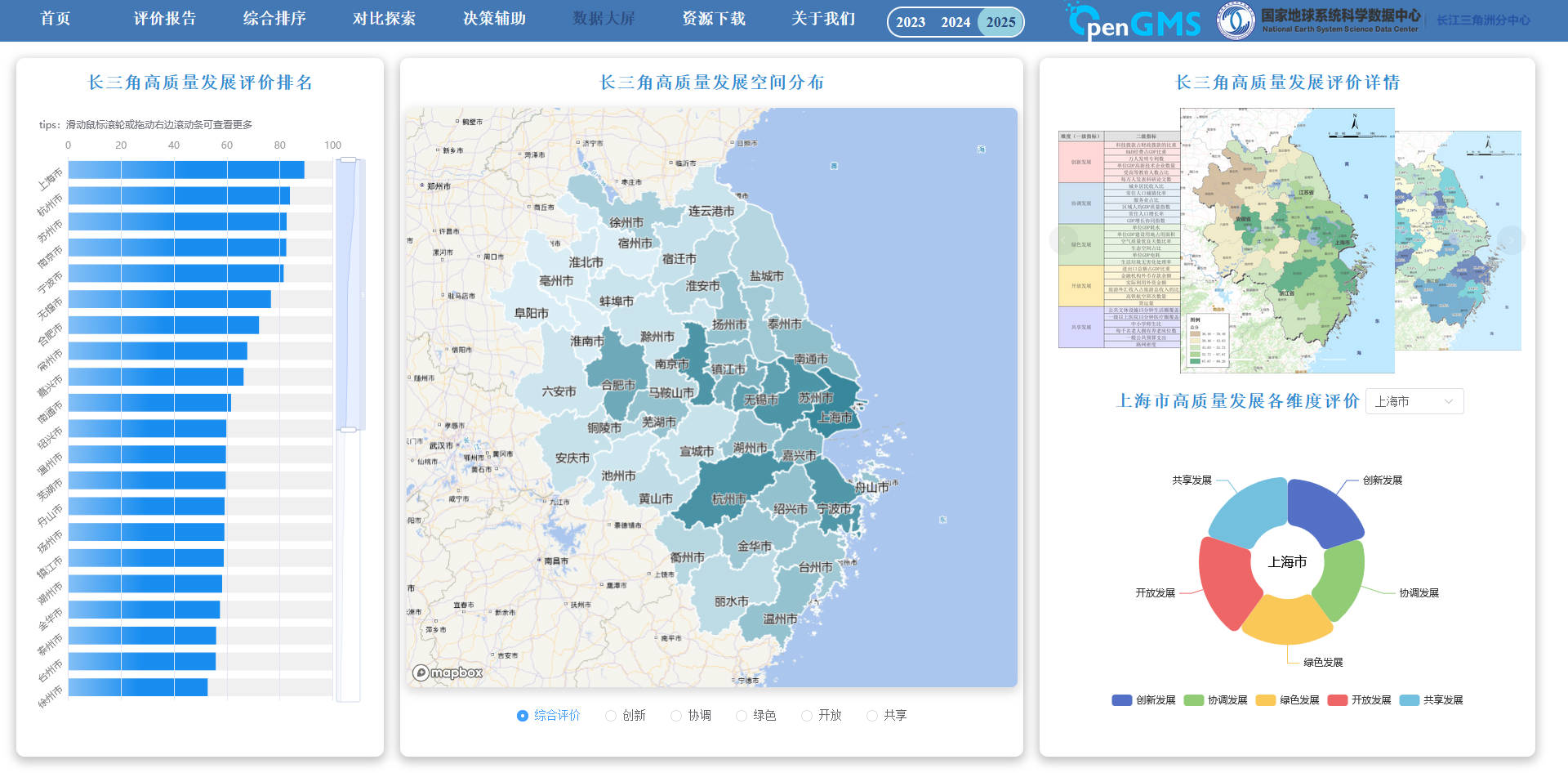Click the 长江三角洲分中心 link
1568x773 pixels.
click(x=1483, y=20)
